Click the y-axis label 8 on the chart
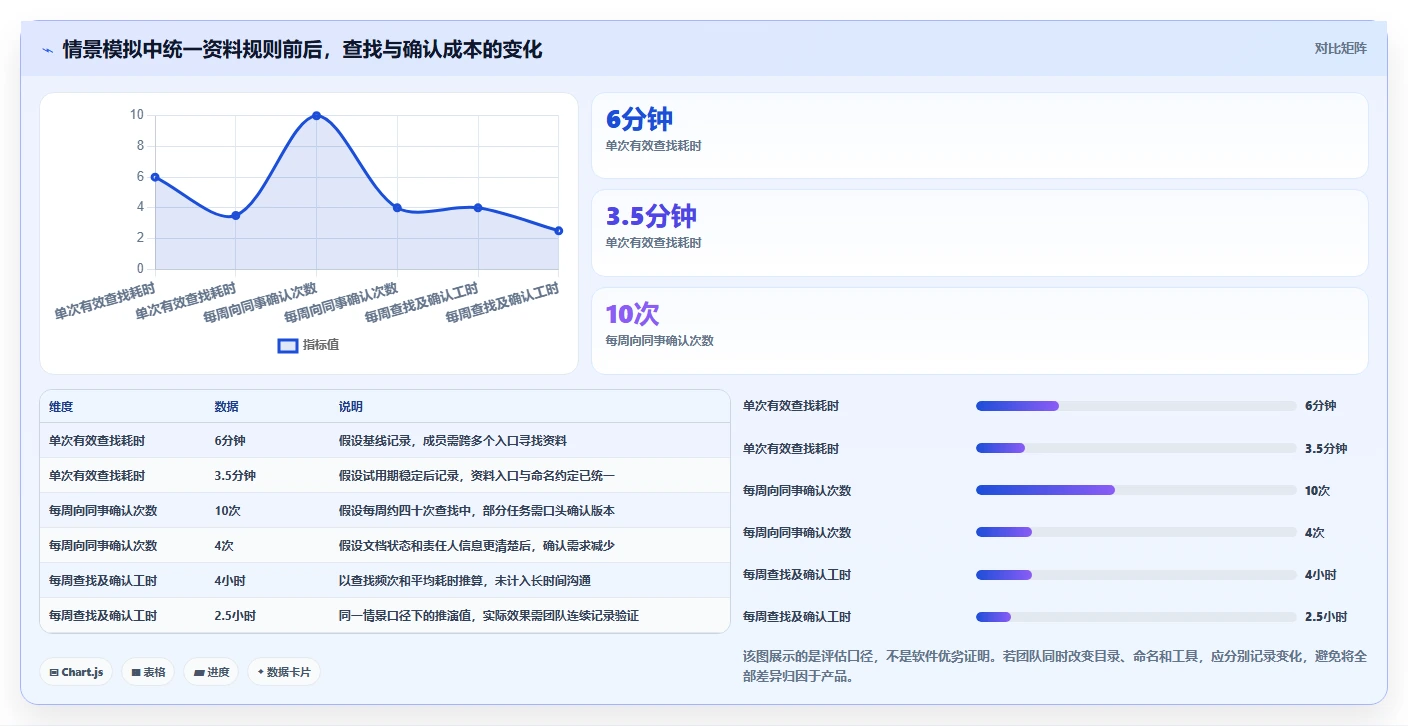 (140, 146)
